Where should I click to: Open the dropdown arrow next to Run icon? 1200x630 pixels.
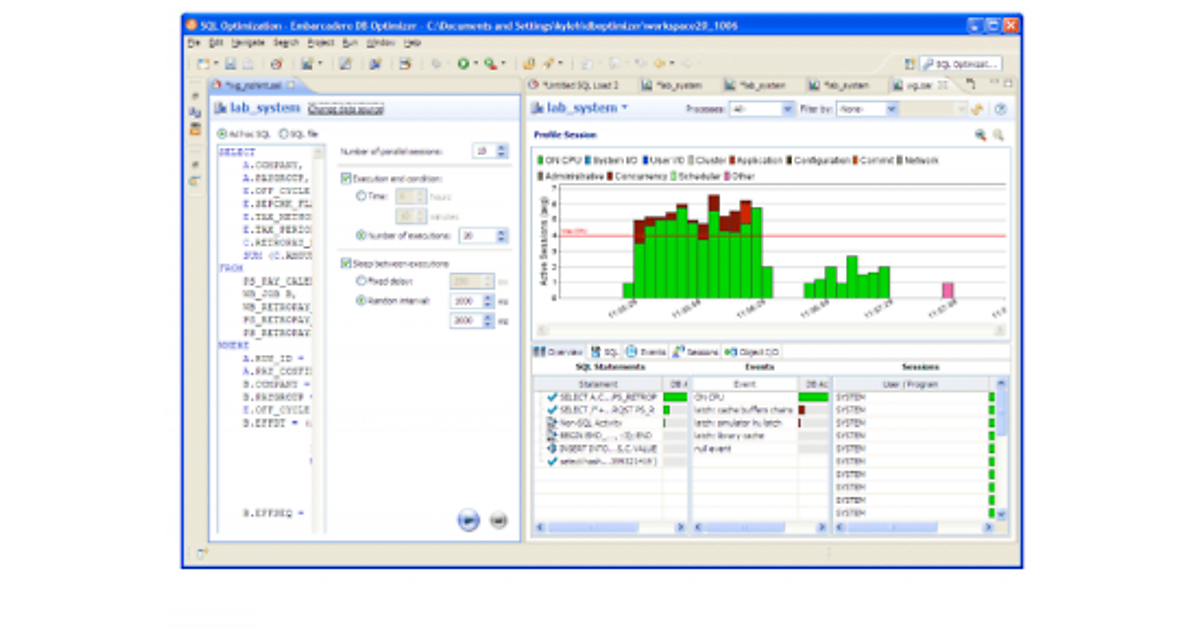475,63
